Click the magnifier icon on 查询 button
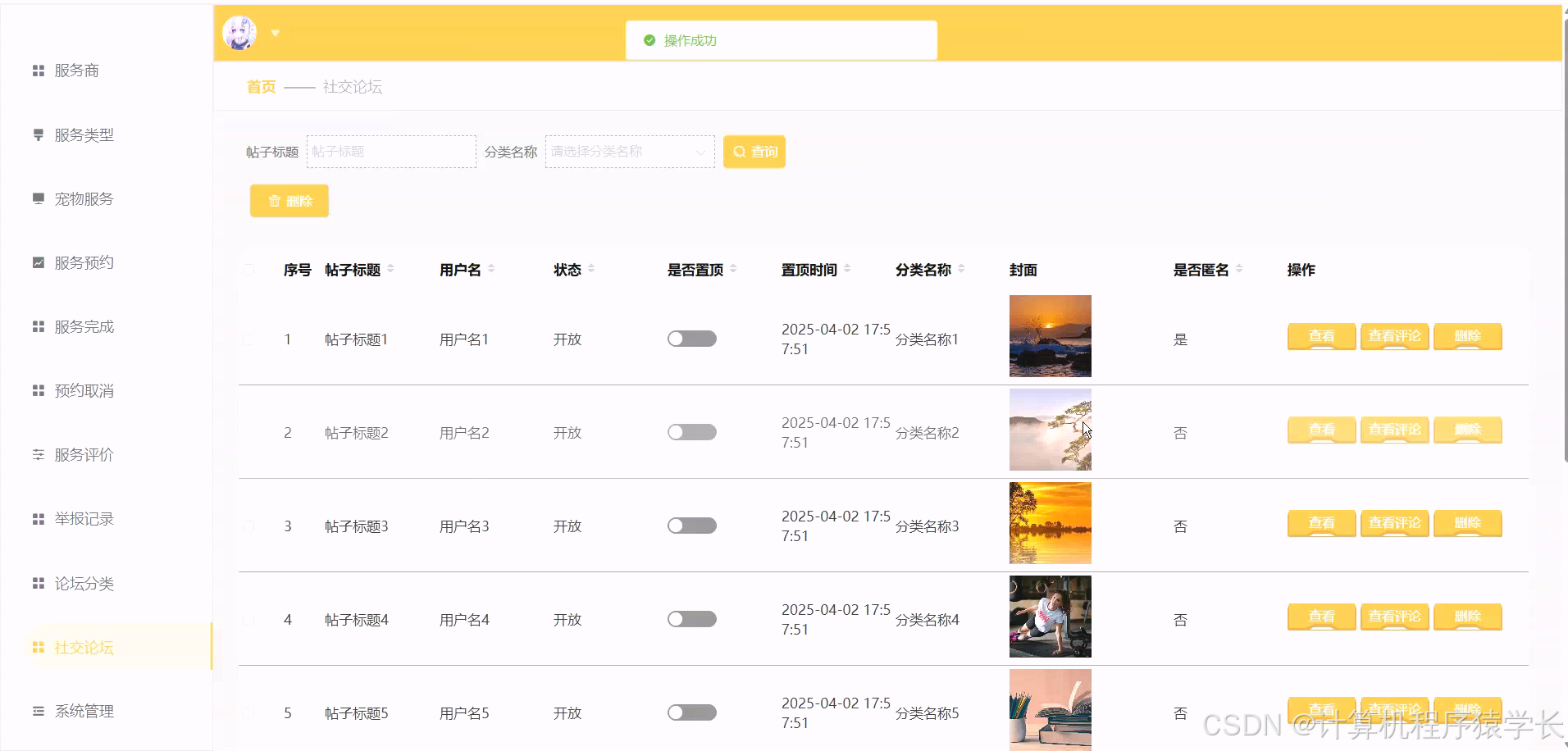 click(x=739, y=152)
